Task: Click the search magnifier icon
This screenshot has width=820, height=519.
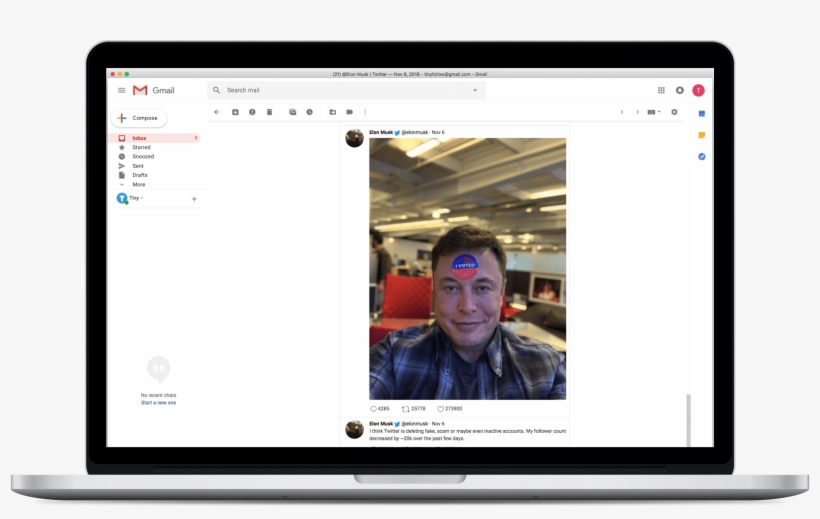Action: 217,90
